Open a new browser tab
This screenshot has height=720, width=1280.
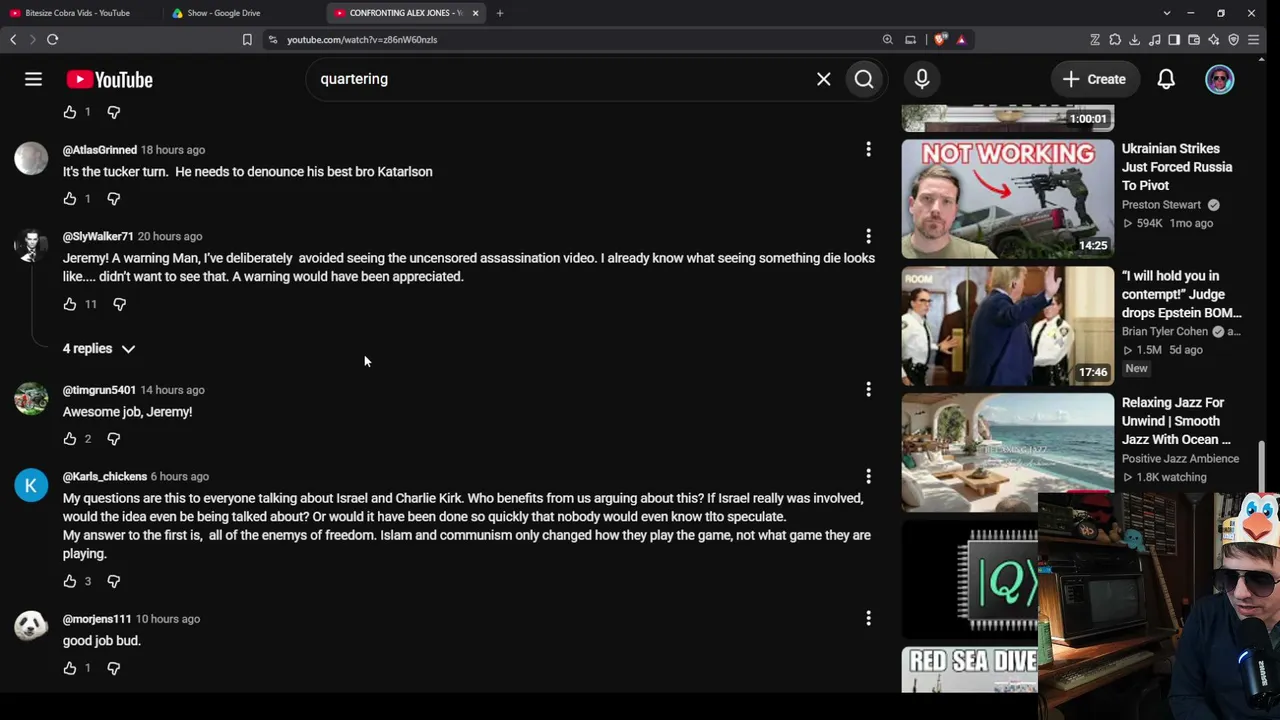[x=500, y=13]
